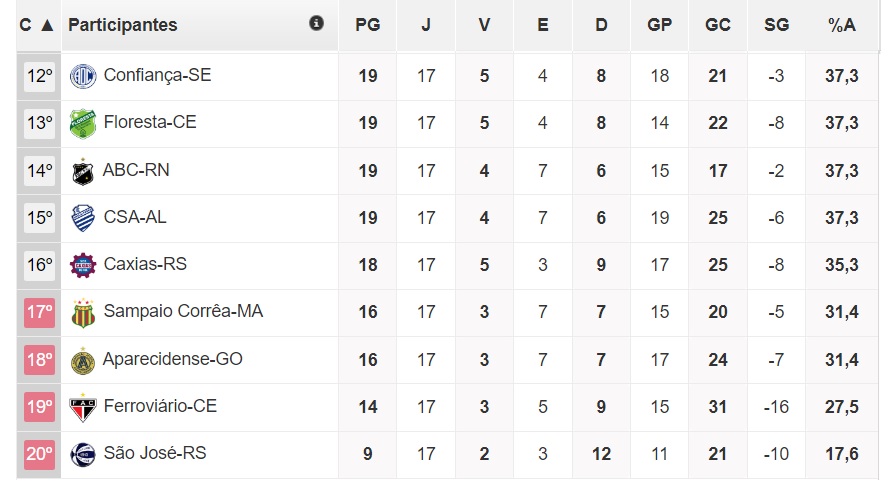This screenshot has height=492, width=889.
Task: Sort table by classification column C
Action: 36,25
